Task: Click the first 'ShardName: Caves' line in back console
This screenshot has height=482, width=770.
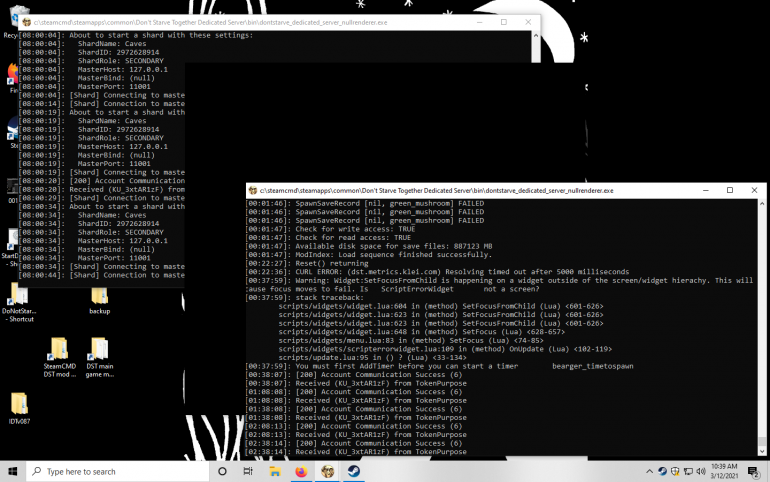Action: [x=82, y=44]
